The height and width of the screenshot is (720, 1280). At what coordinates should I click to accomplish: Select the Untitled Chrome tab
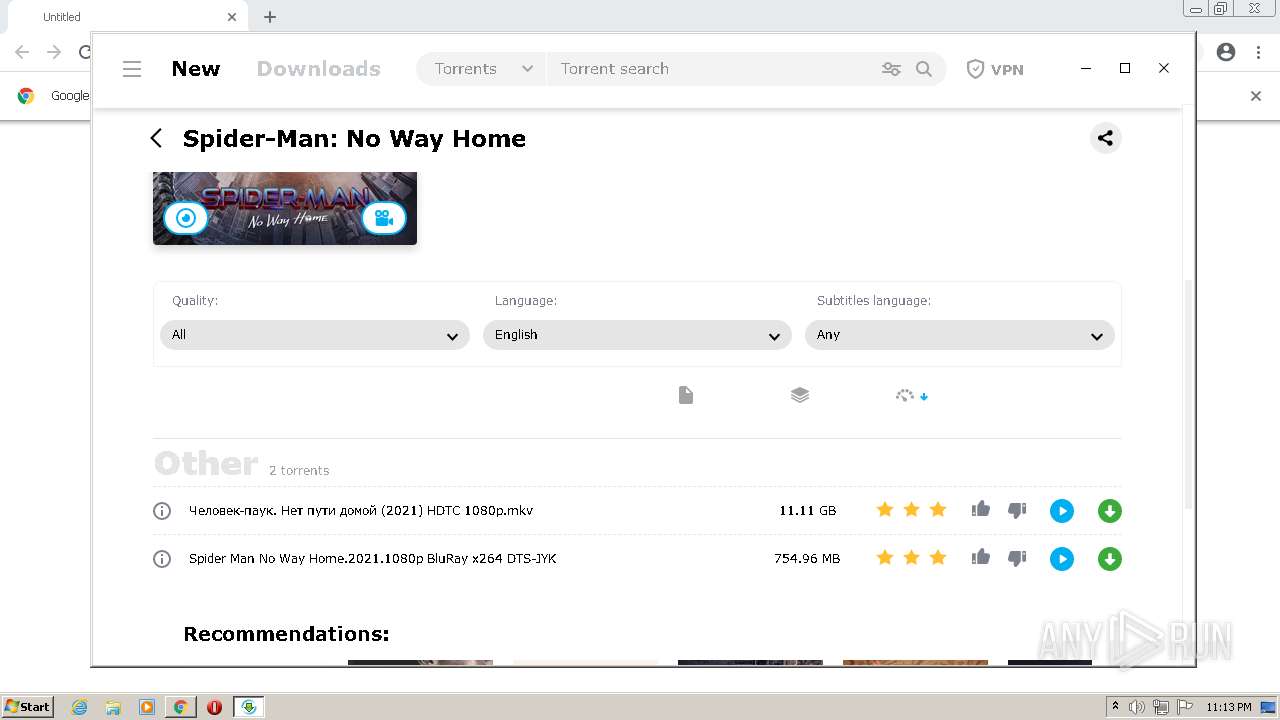[130, 17]
